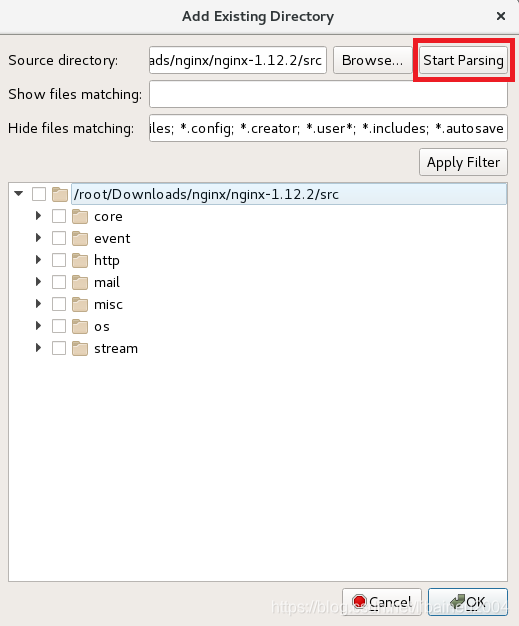Click the stream folder icon

coord(80,348)
